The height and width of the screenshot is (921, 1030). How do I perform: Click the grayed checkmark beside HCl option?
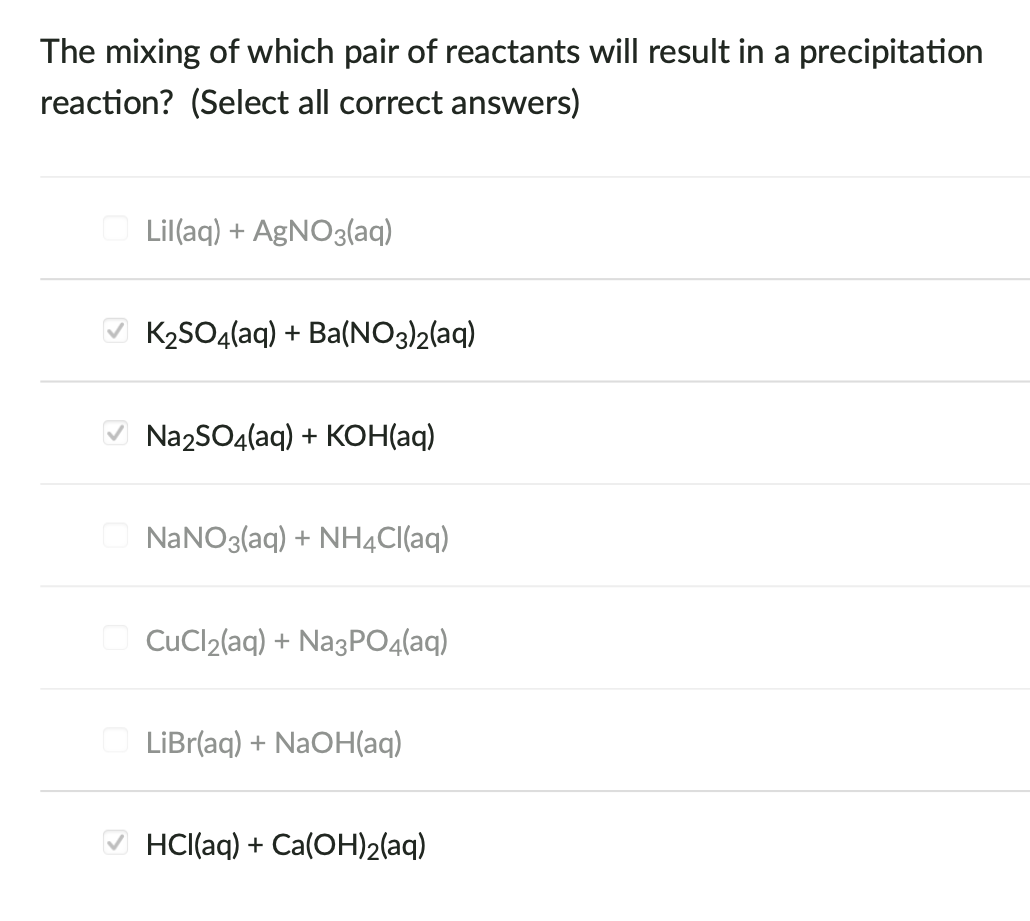[x=114, y=843]
